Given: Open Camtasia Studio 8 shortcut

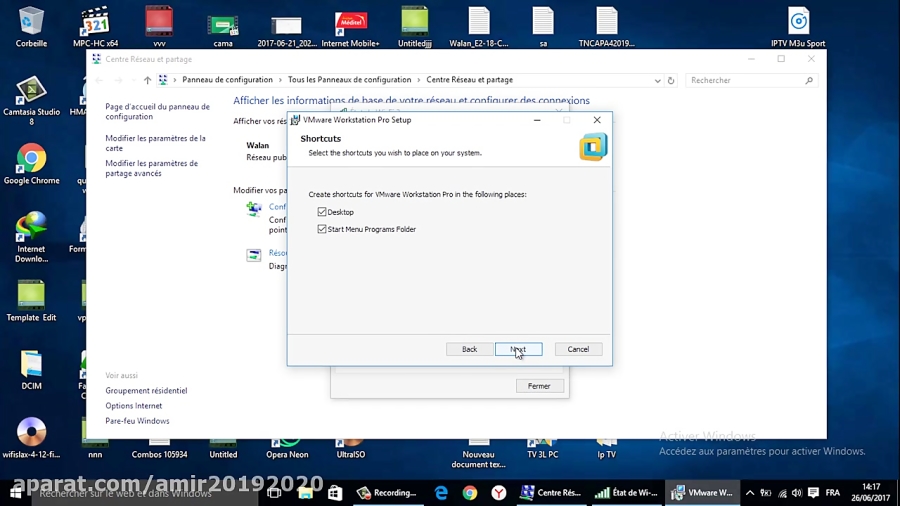Looking at the screenshot, I should 31,100.
